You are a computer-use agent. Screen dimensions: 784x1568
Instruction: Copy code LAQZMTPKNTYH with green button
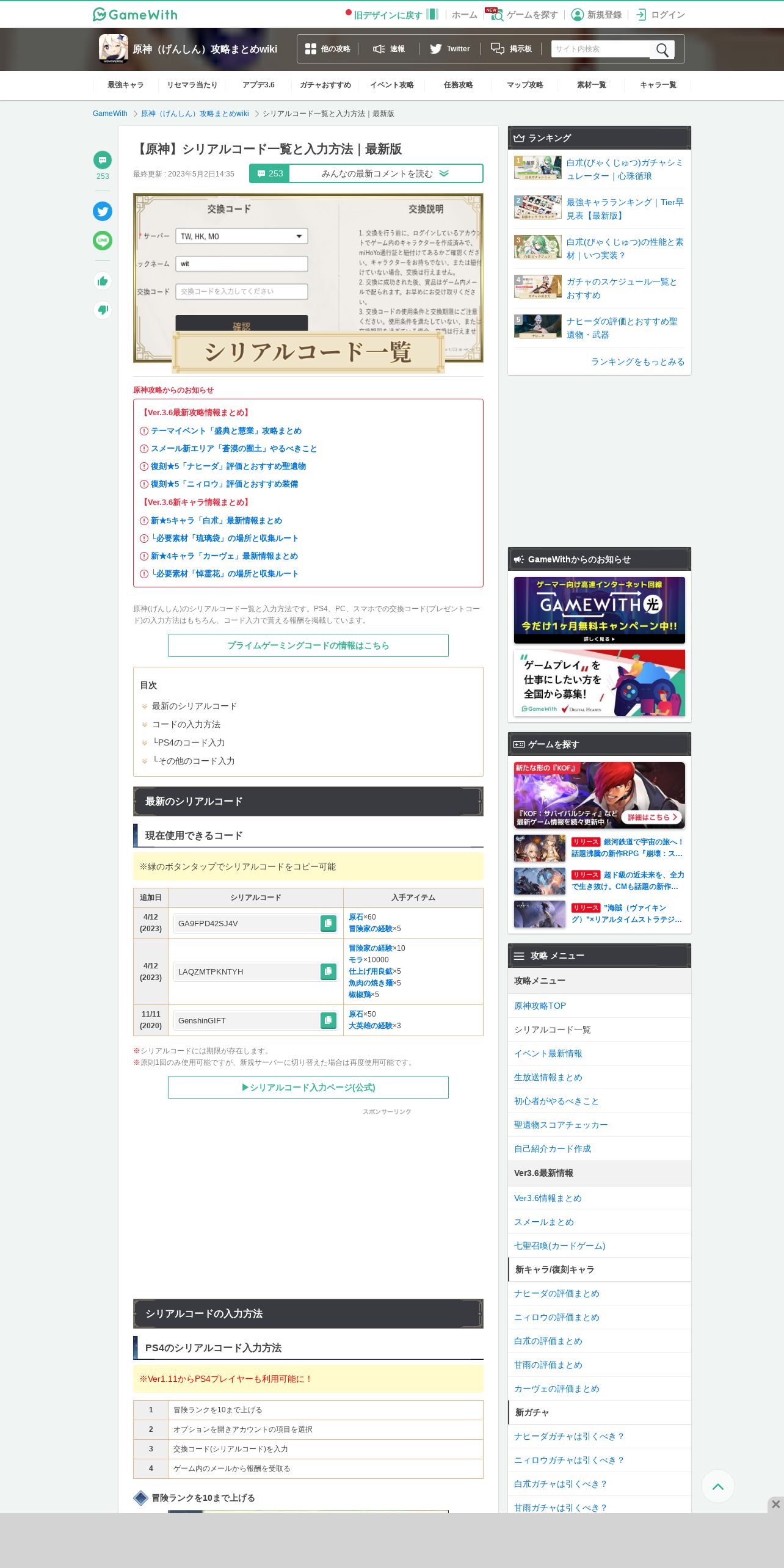coord(328,971)
